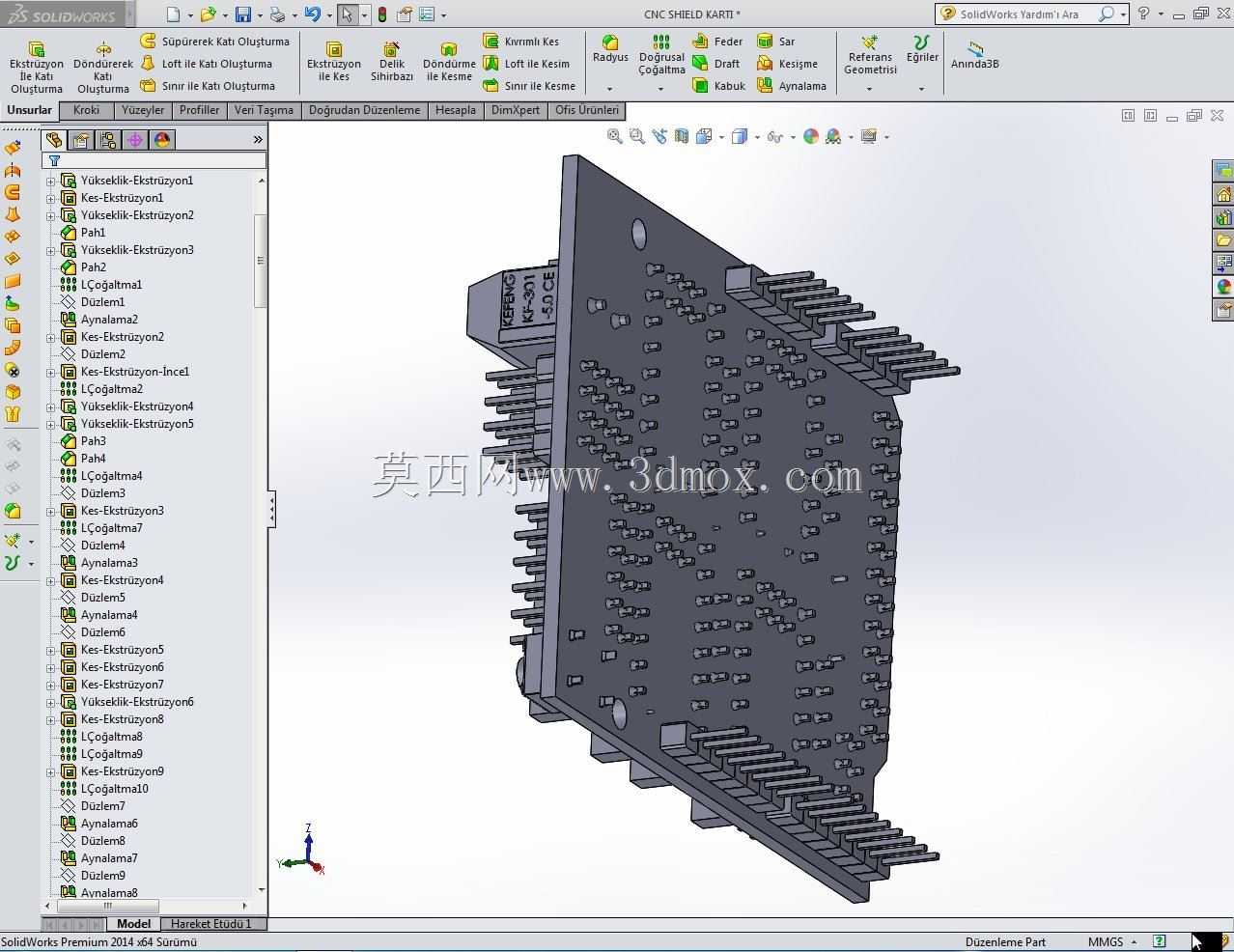Select Aynalama4 in feature tree
The image size is (1234, 952).
pos(109,615)
